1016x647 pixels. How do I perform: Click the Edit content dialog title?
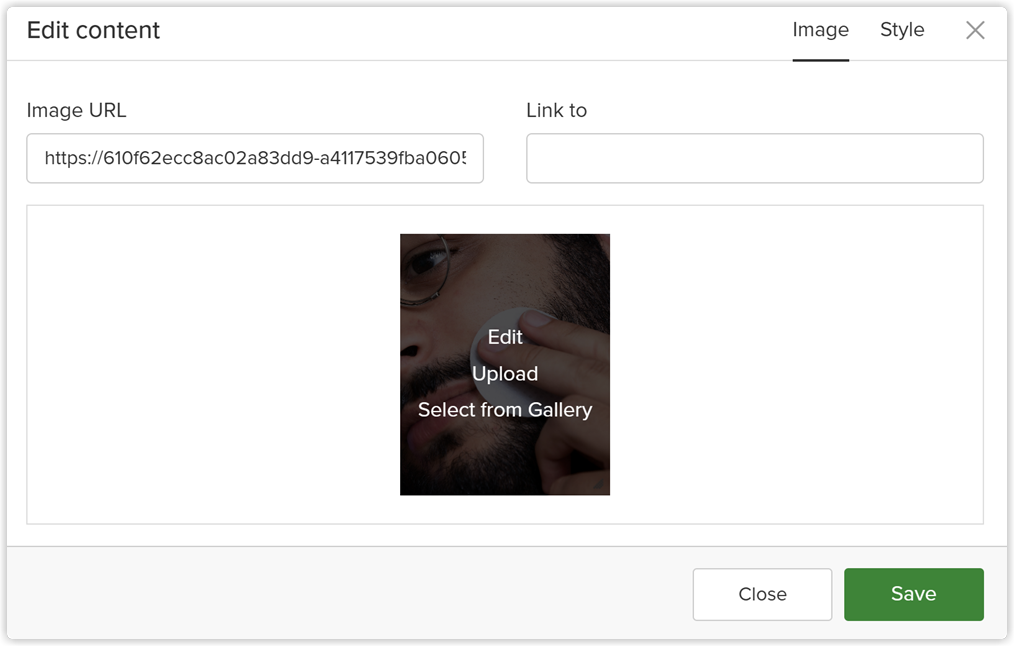click(93, 30)
